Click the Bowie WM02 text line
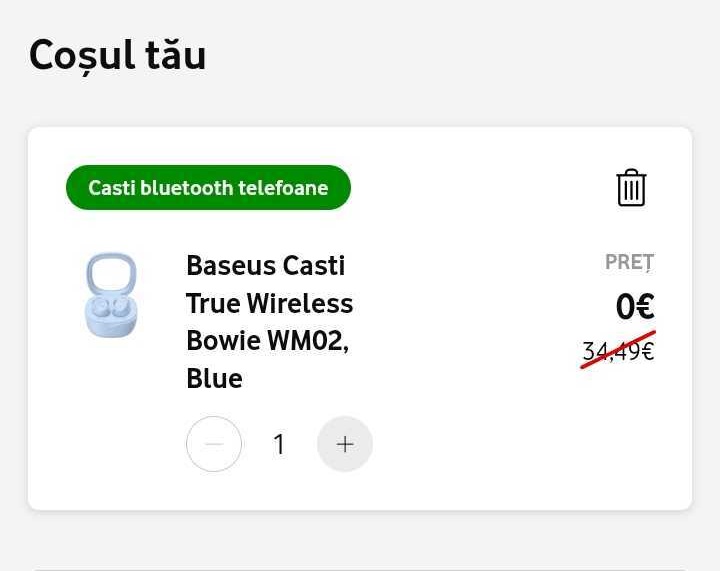The height and width of the screenshot is (571, 720). tap(268, 341)
